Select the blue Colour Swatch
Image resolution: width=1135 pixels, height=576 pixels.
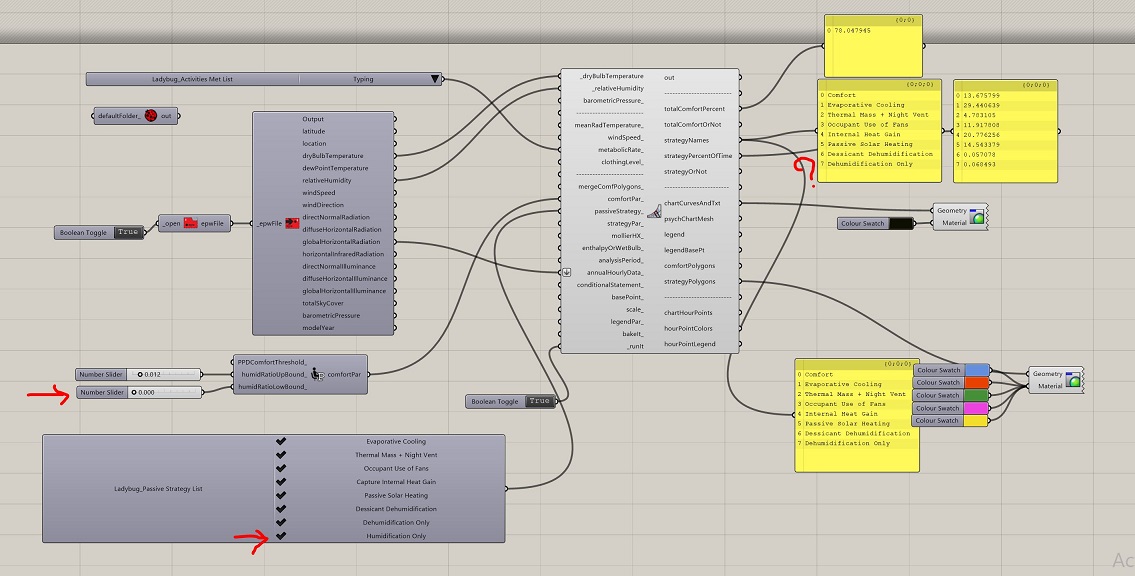pyautogui.click(x=952, y=370)
